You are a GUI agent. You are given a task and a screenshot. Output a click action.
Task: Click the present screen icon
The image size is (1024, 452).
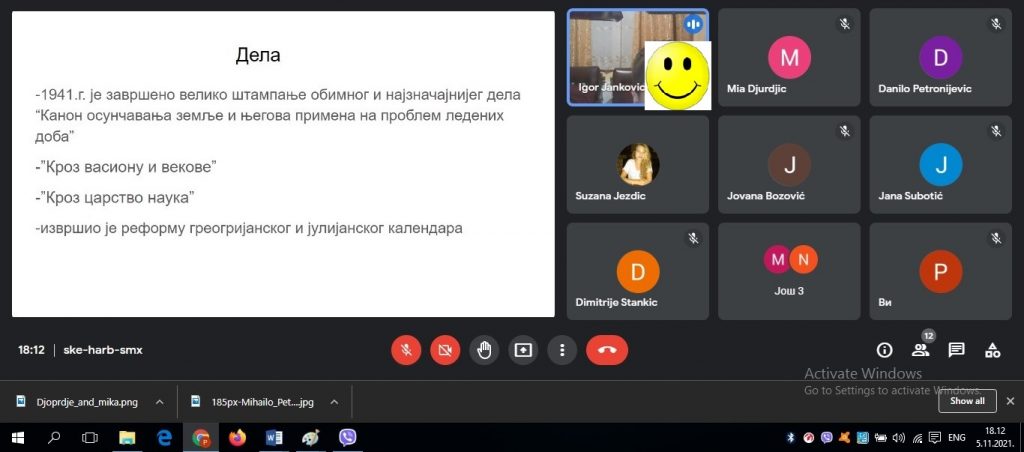click(x=523, y=350)
